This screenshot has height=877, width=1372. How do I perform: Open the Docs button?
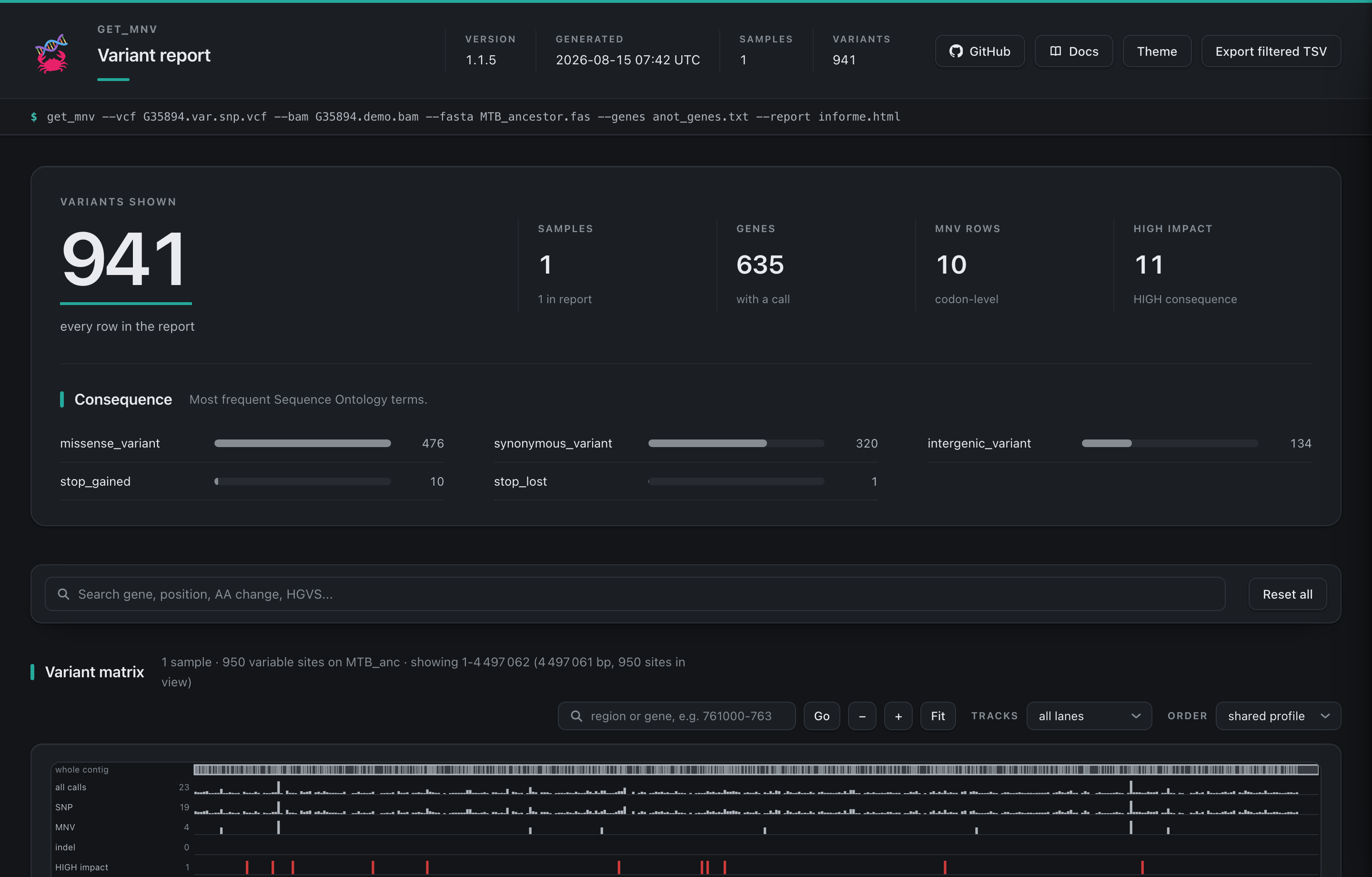(x=1073, y=51)
